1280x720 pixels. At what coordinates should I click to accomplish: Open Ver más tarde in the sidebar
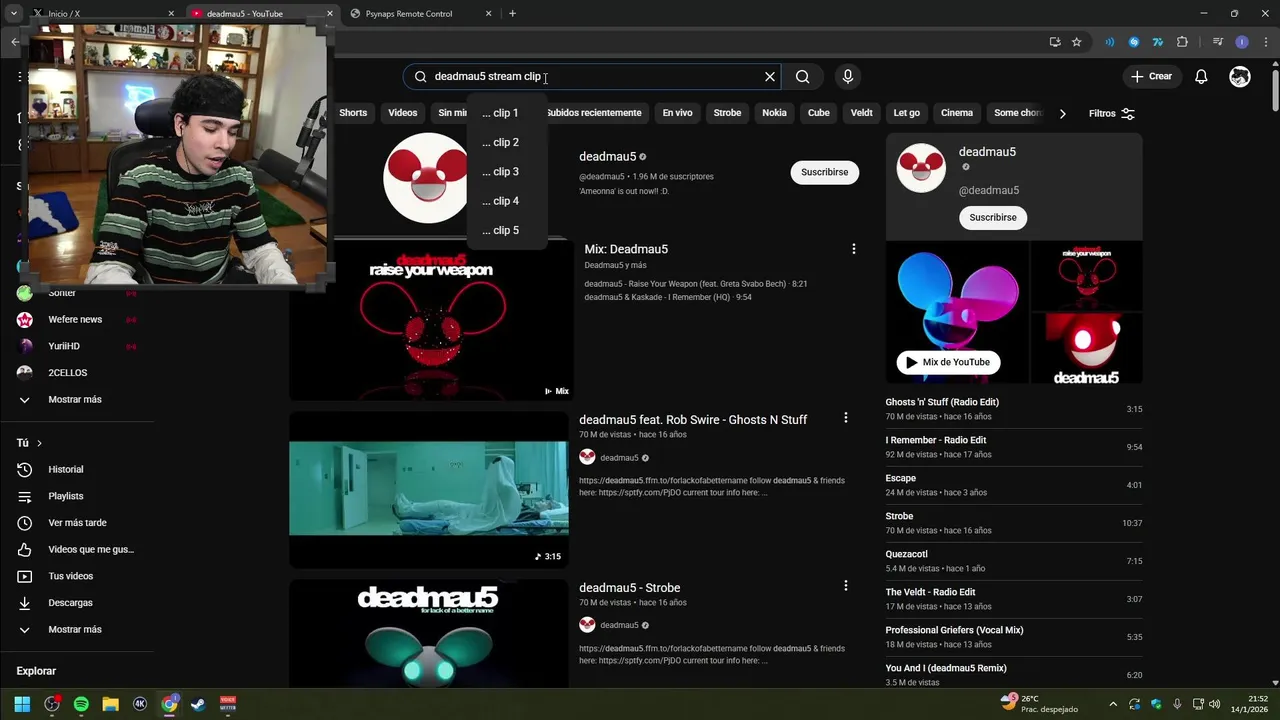77,523
